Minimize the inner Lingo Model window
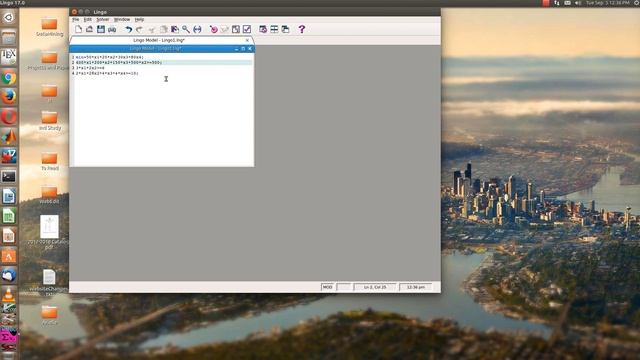This screenshot has width=640, height=360. pyautogui.click(x=236, y=48)
